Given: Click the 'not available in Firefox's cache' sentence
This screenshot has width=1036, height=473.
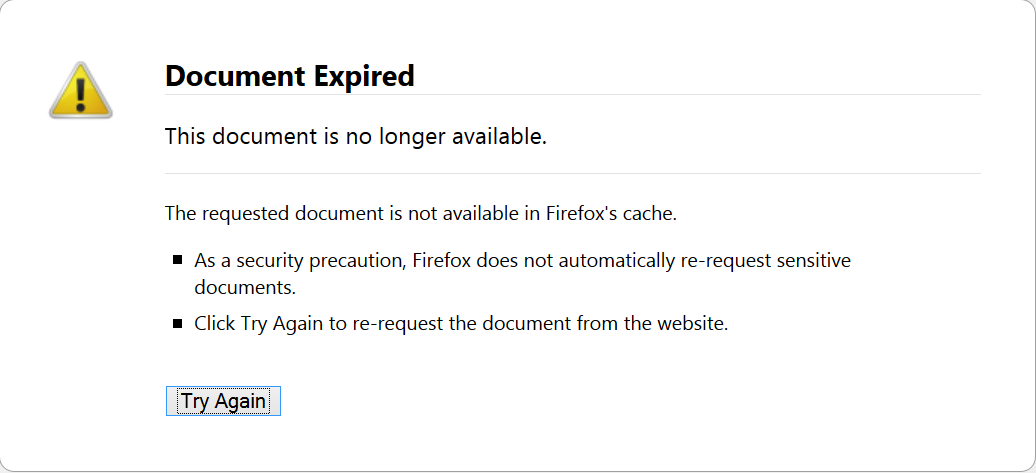Looking at the screenshot, I should coord(421,214).
